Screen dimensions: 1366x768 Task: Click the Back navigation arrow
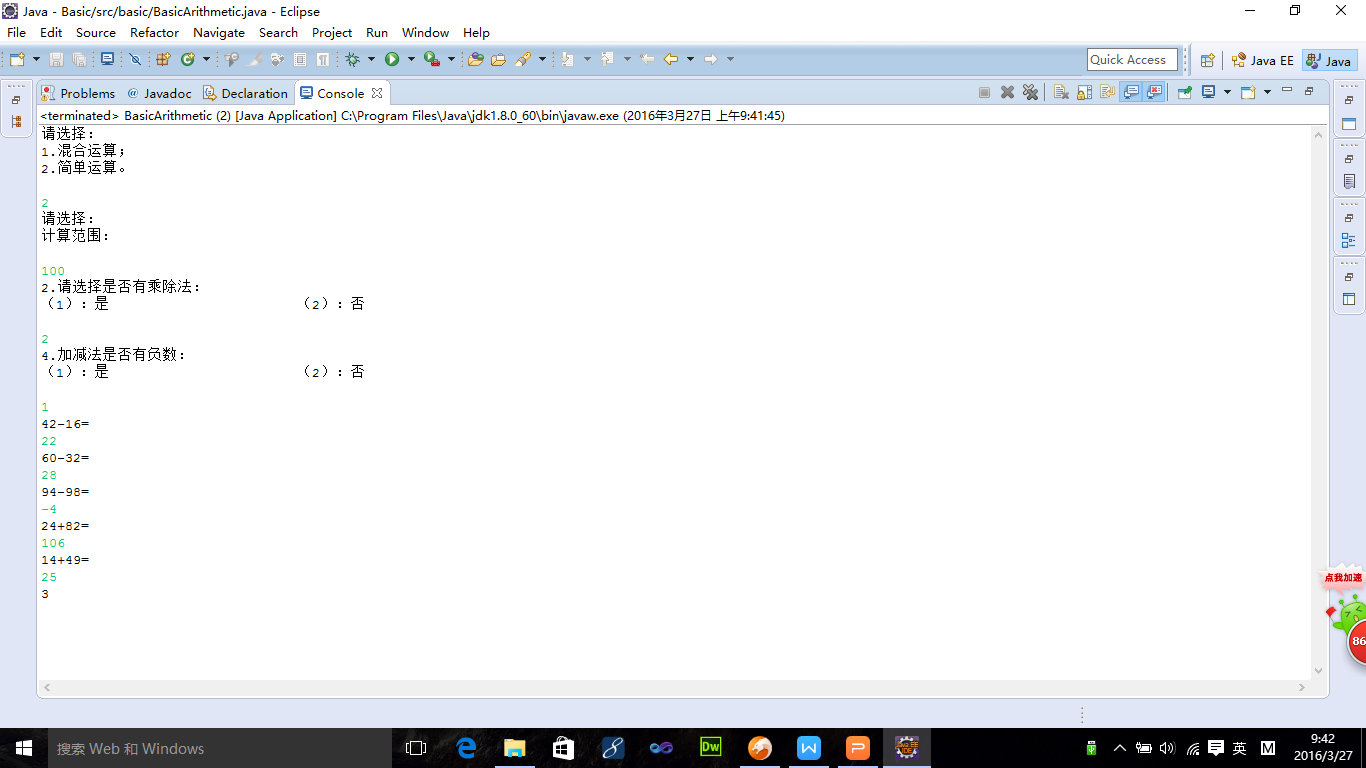pyautogui.click(x=671, y=59)
